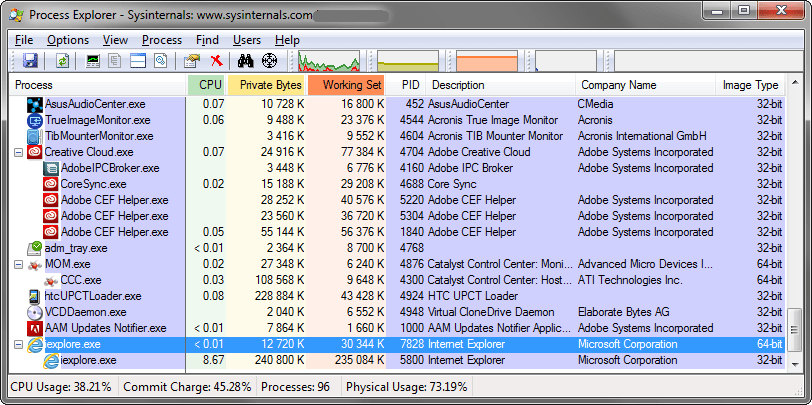The width and height of the screenshot is (812, 405).
Task: Click the TibMounterMonitor.exe process icon
Action: (x=35, y=136)
